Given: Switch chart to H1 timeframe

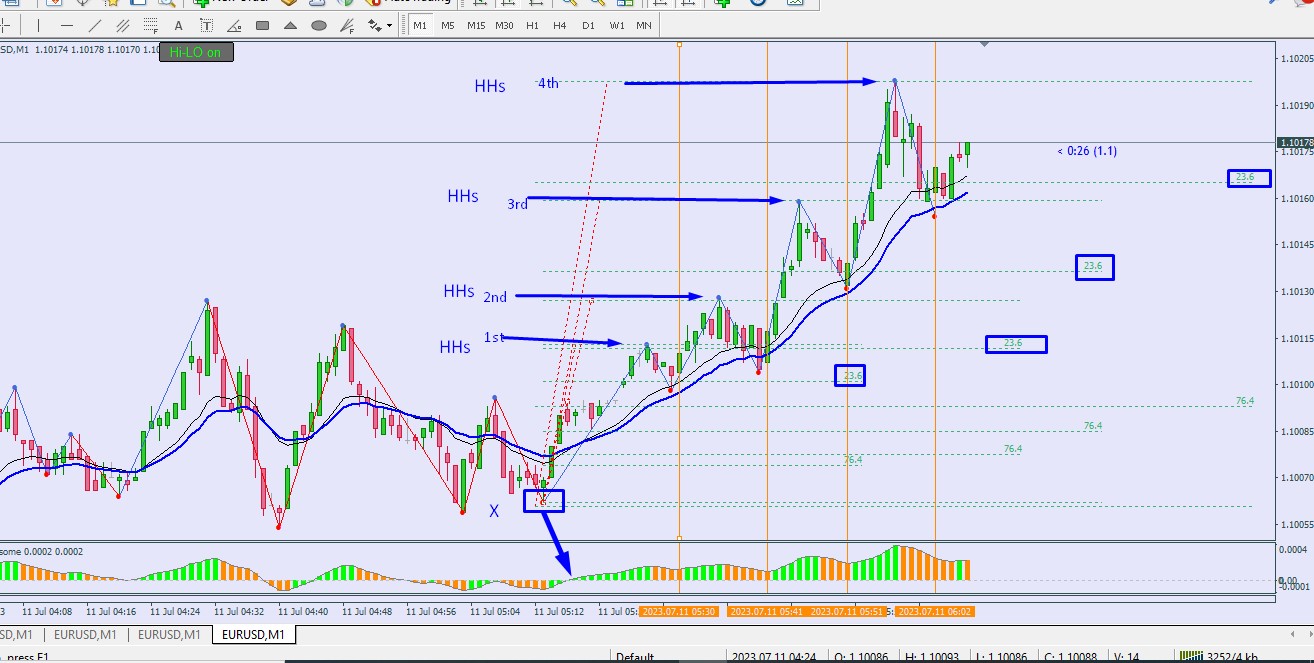Looking at the screenshot, I should point(531,25).
